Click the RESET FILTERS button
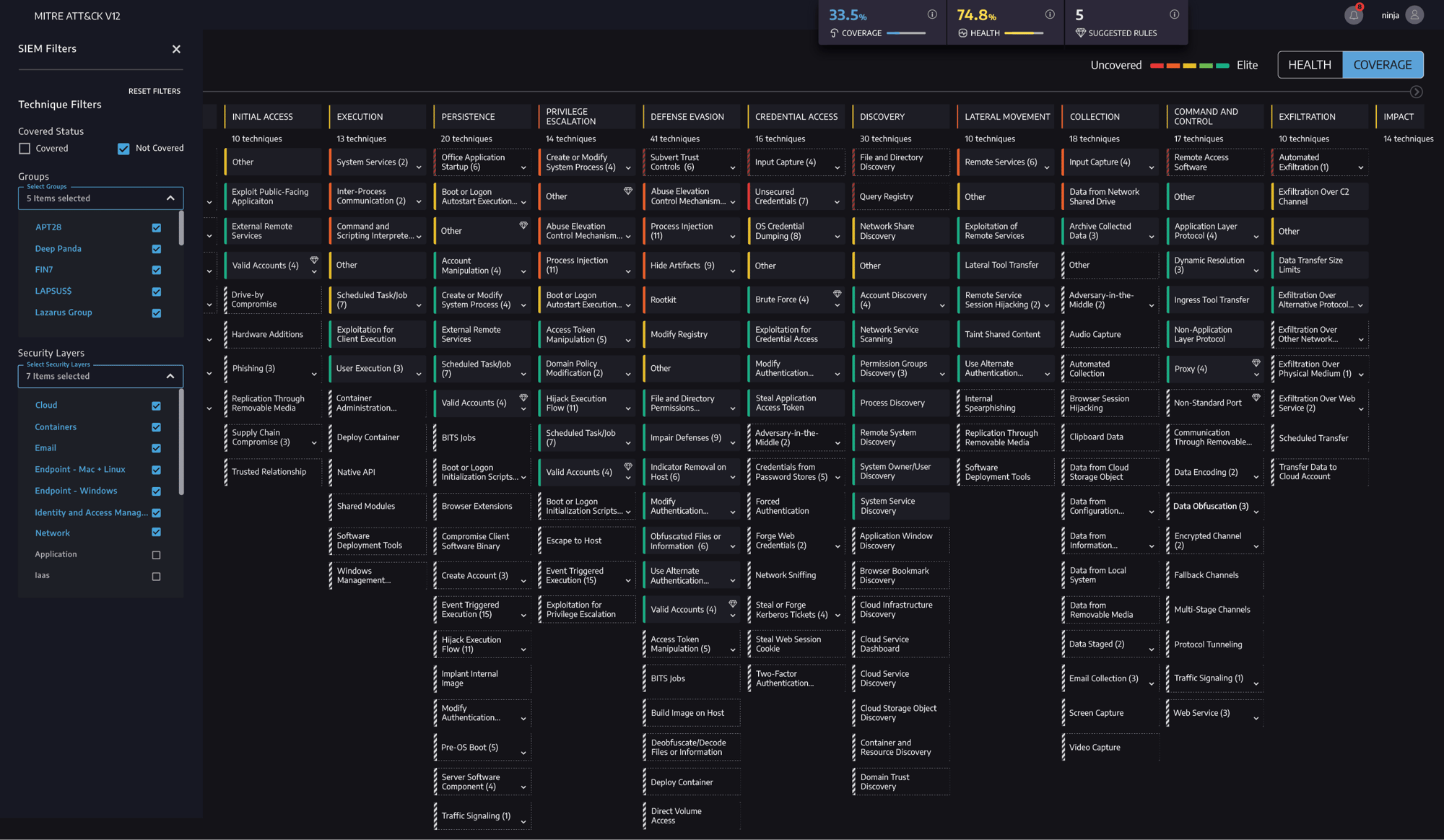 (155, 91)
